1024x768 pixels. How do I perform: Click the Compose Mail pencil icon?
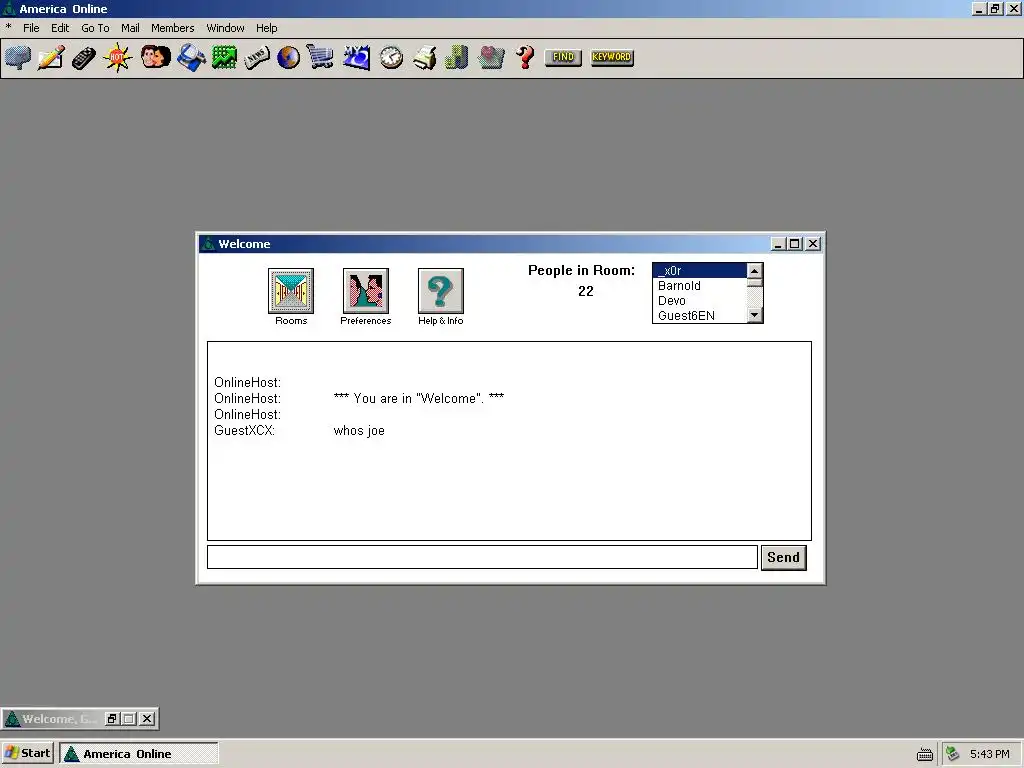(x=51, y=57)
